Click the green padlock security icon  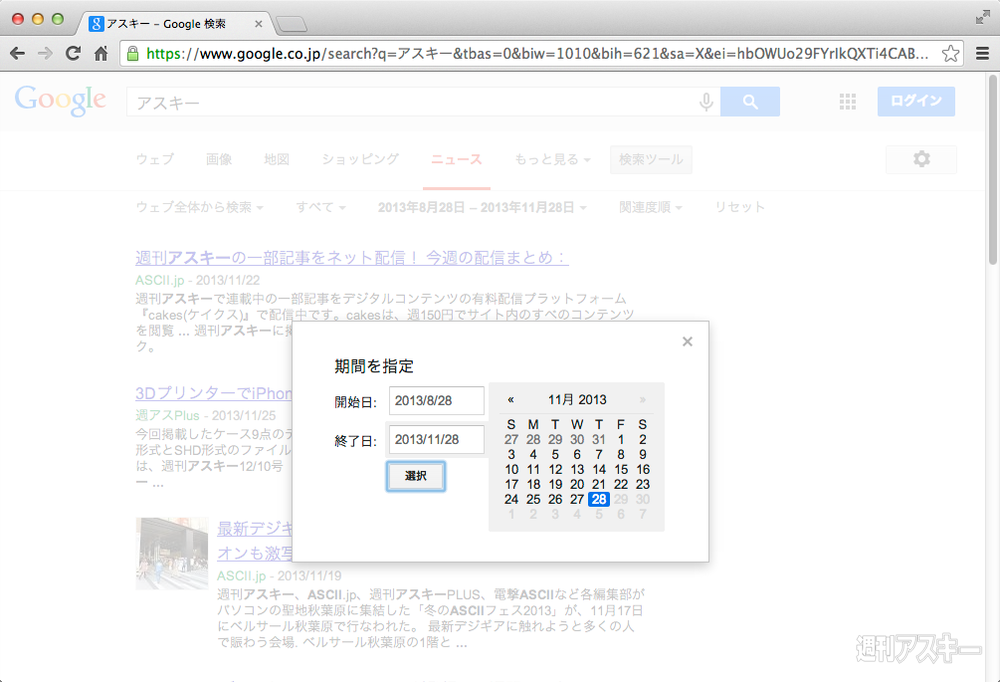(133, 54)
